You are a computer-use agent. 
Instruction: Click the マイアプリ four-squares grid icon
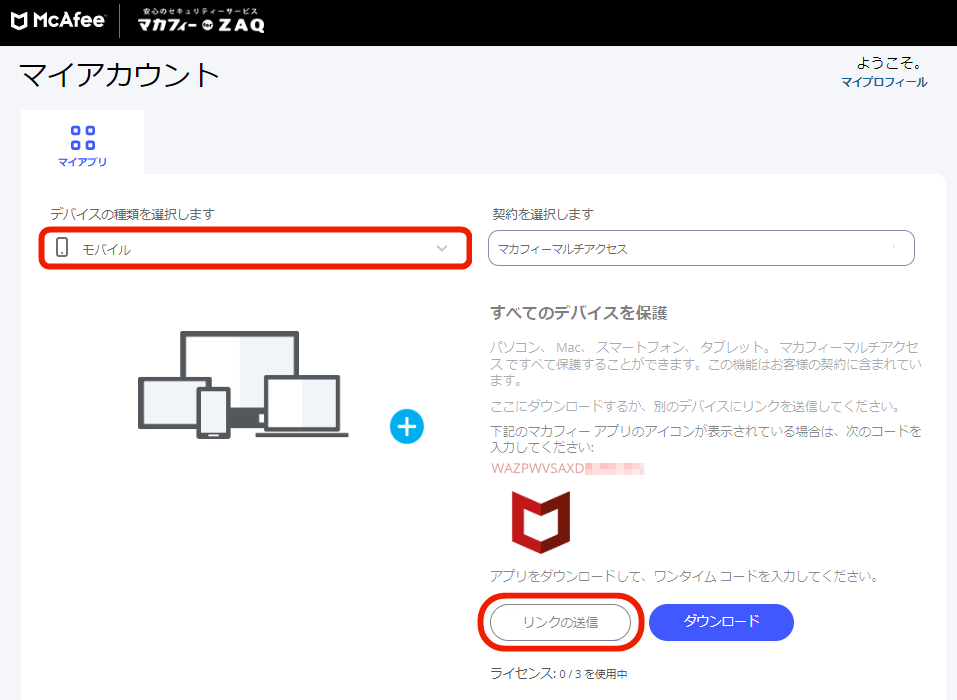[x=82, y=138]
